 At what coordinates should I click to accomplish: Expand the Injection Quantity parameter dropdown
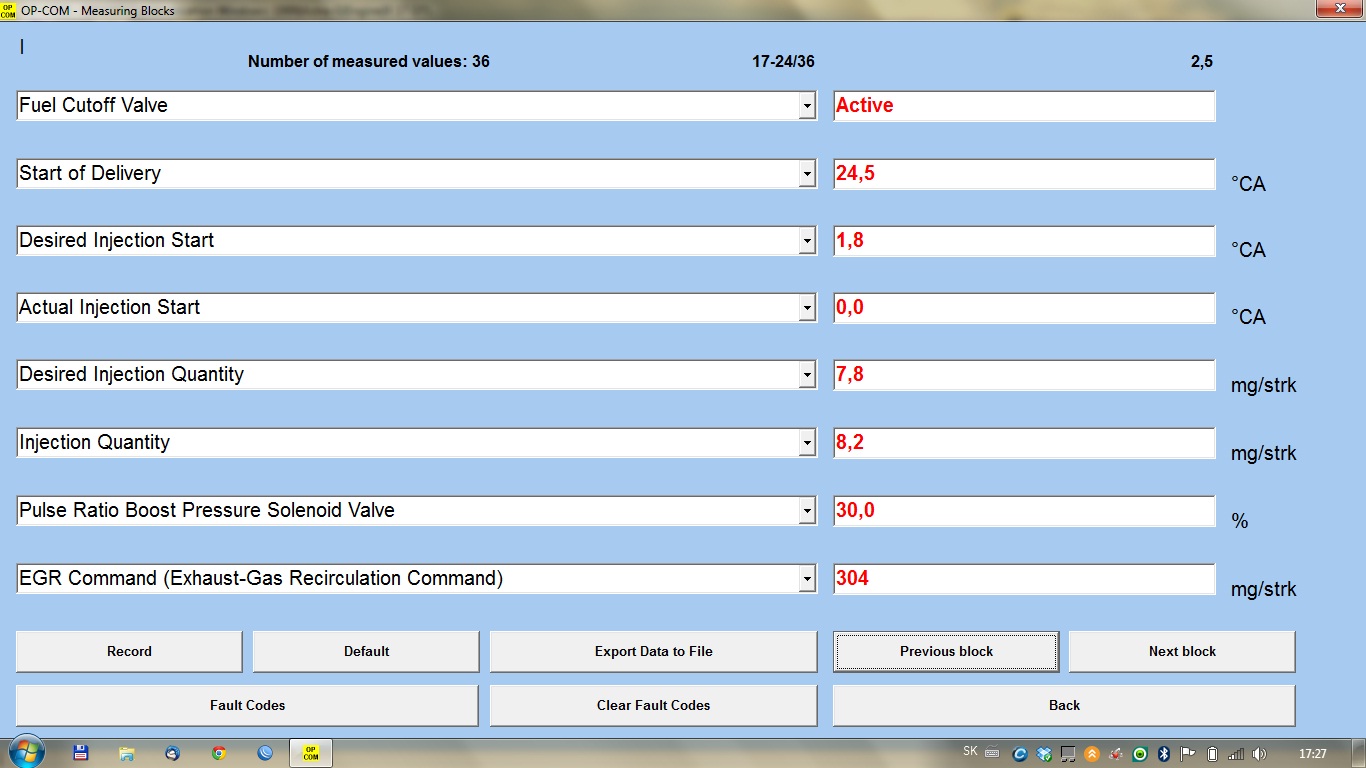point(807,443)
